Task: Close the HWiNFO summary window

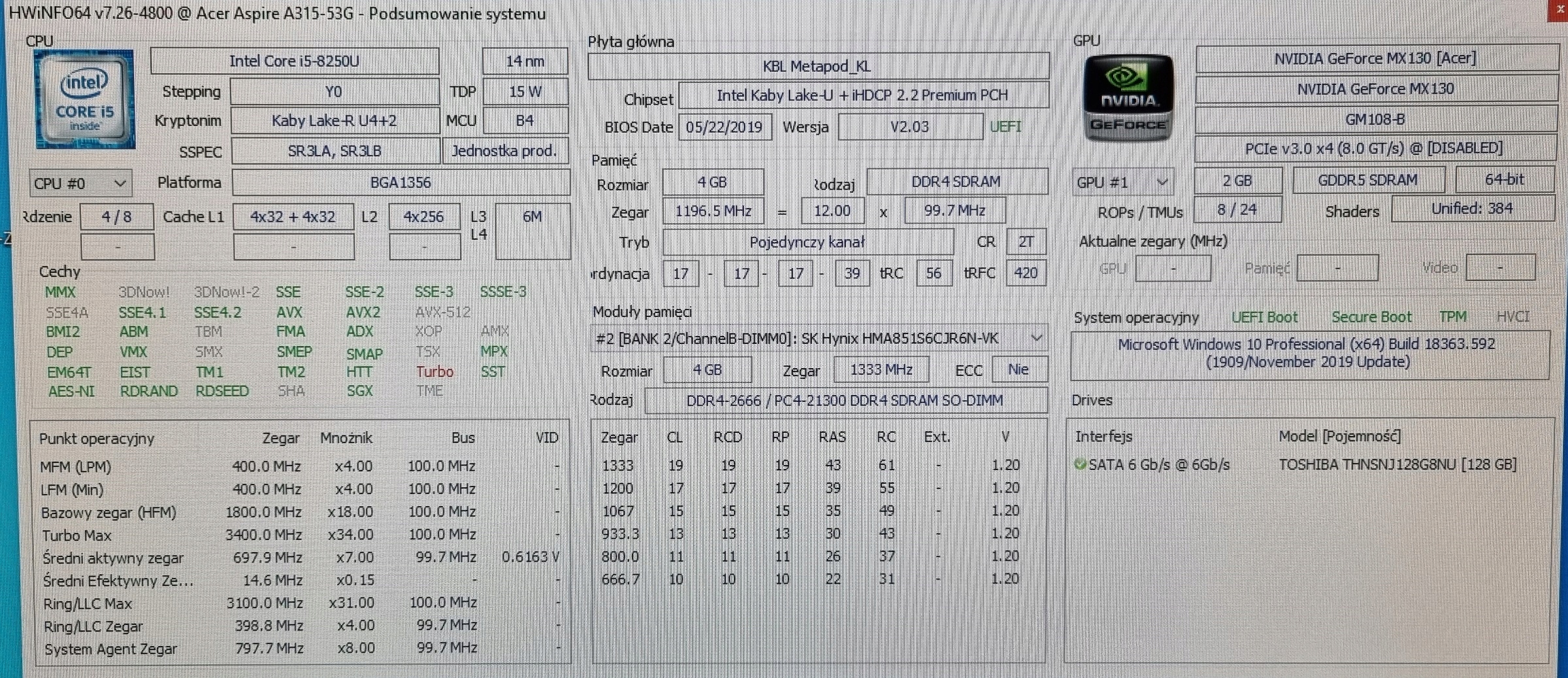Action: 1558,10
